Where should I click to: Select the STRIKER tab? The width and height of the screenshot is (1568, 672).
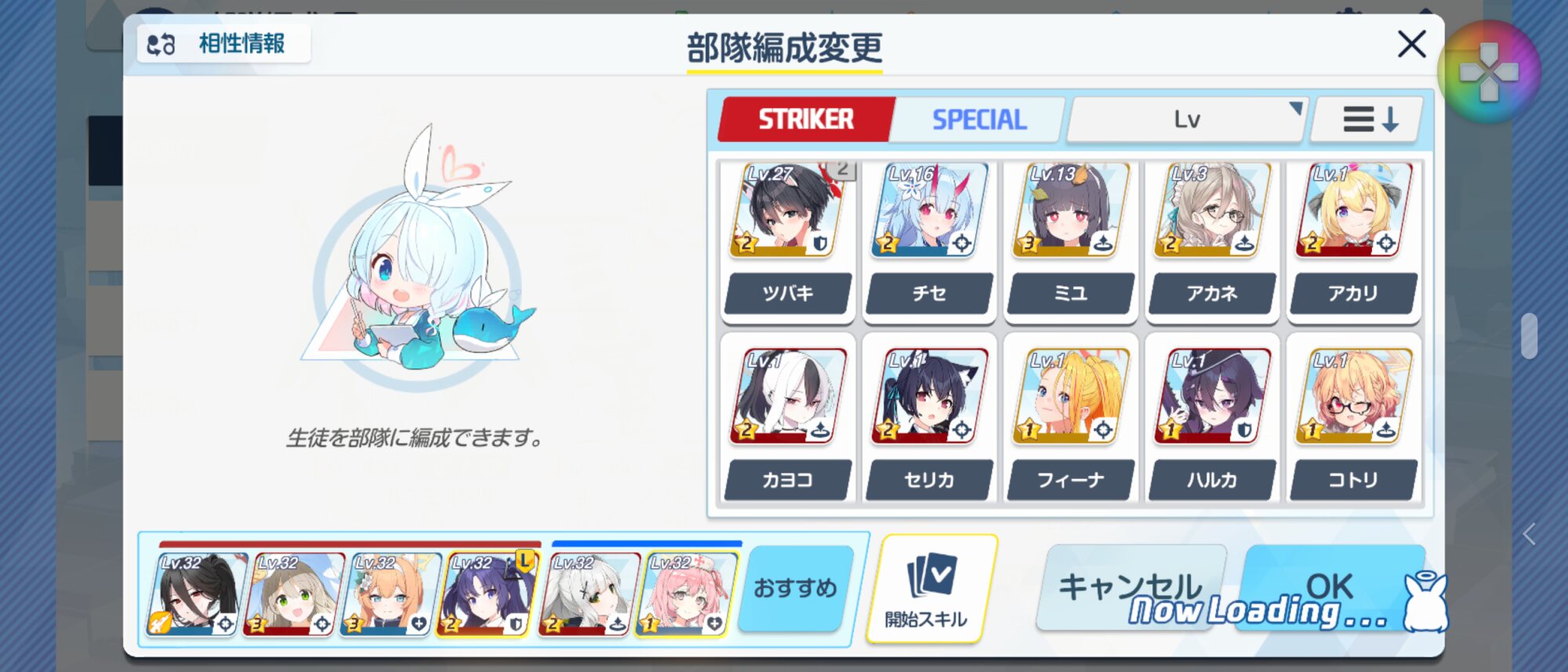pos(806,119)
